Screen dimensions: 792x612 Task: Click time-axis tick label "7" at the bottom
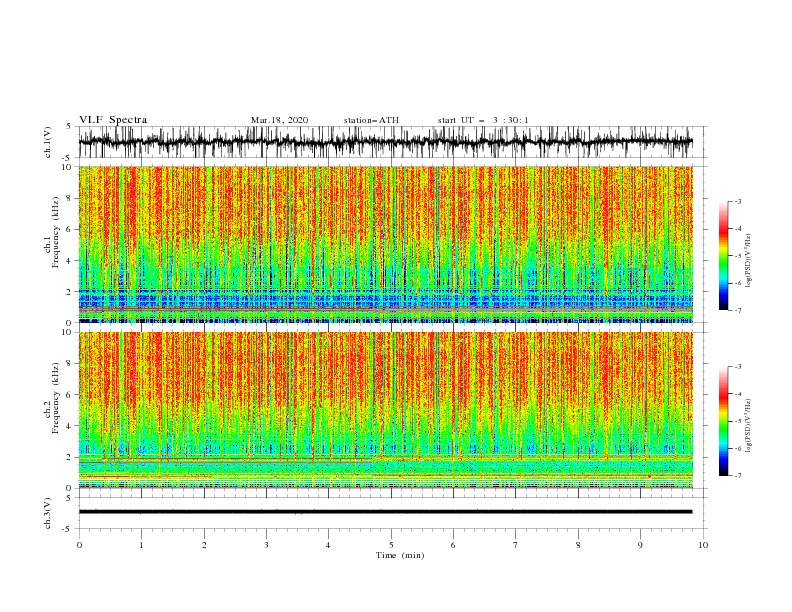[x=516, y=545]
